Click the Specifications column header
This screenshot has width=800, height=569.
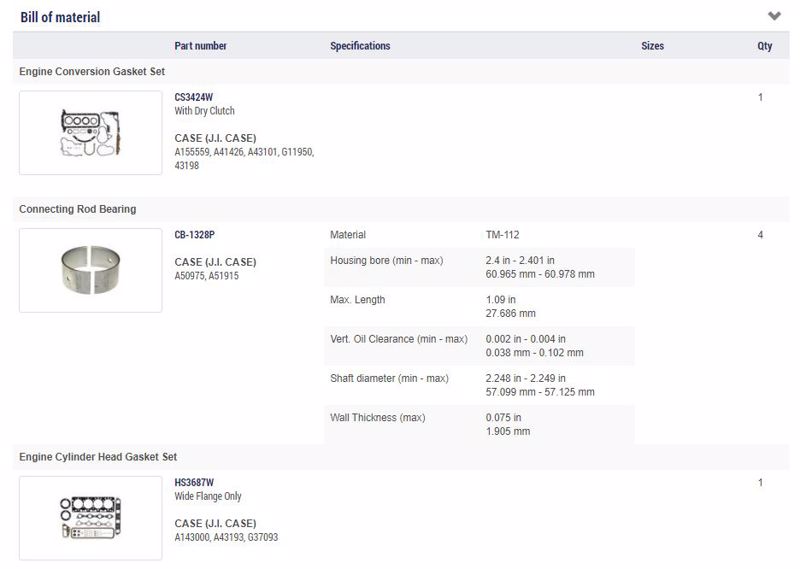360,45
